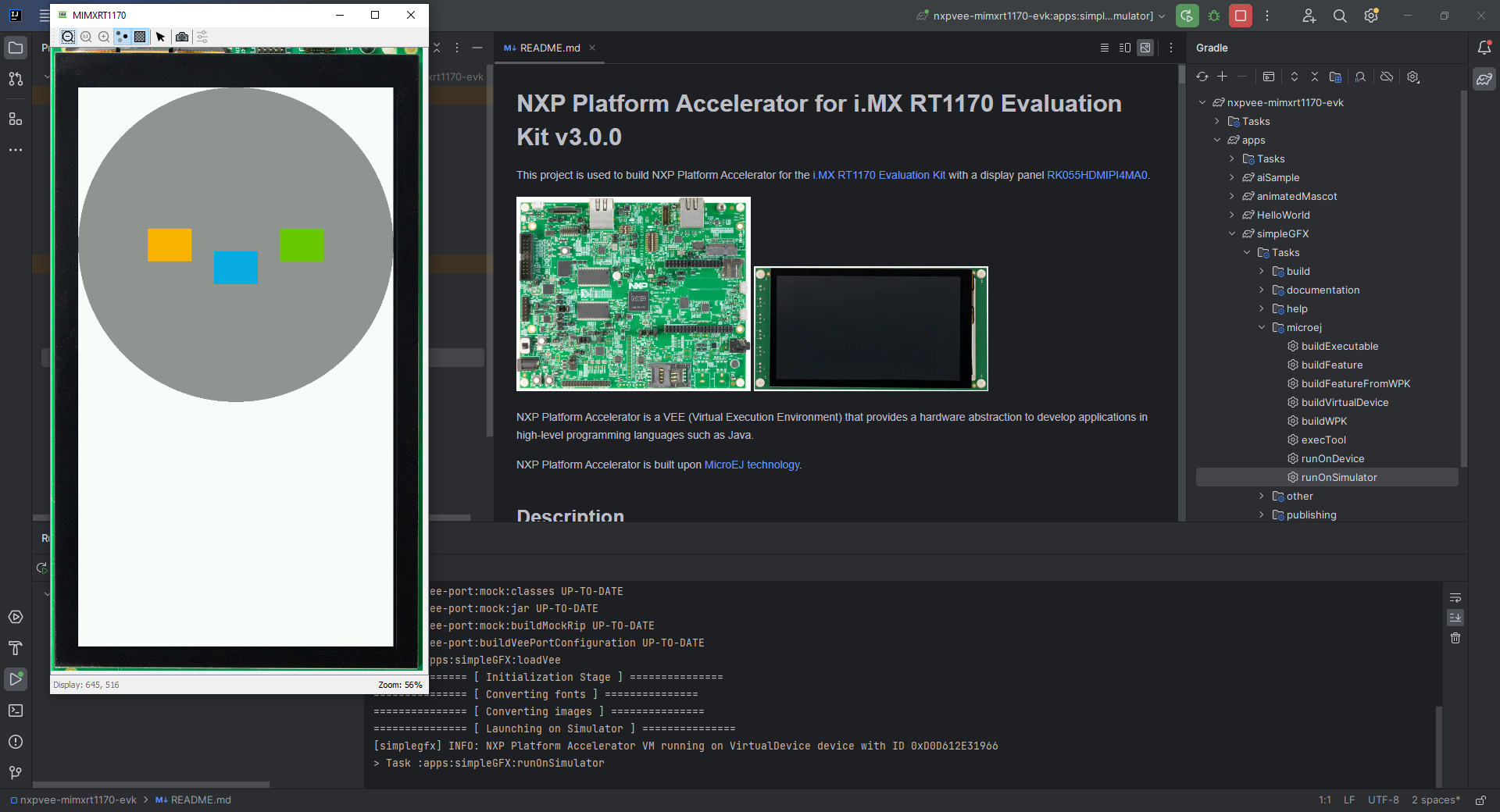Image resolution: width=1500 pixels, height=812 pixels.
Task: Start debugging with the bug icon
Action: [x=1214, y=16]
